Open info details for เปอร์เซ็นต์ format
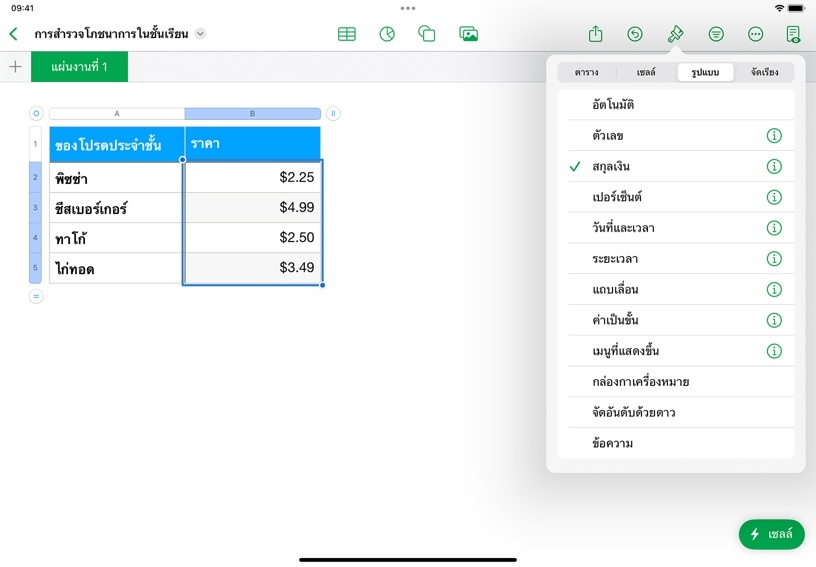The width and height of the screenshot is (816, 567). point(773,198)
